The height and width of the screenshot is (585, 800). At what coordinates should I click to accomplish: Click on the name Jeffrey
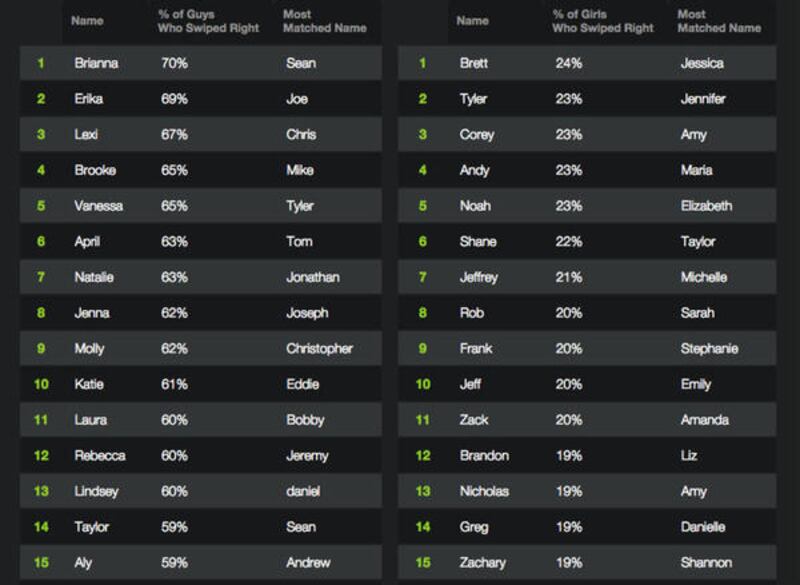481,277
